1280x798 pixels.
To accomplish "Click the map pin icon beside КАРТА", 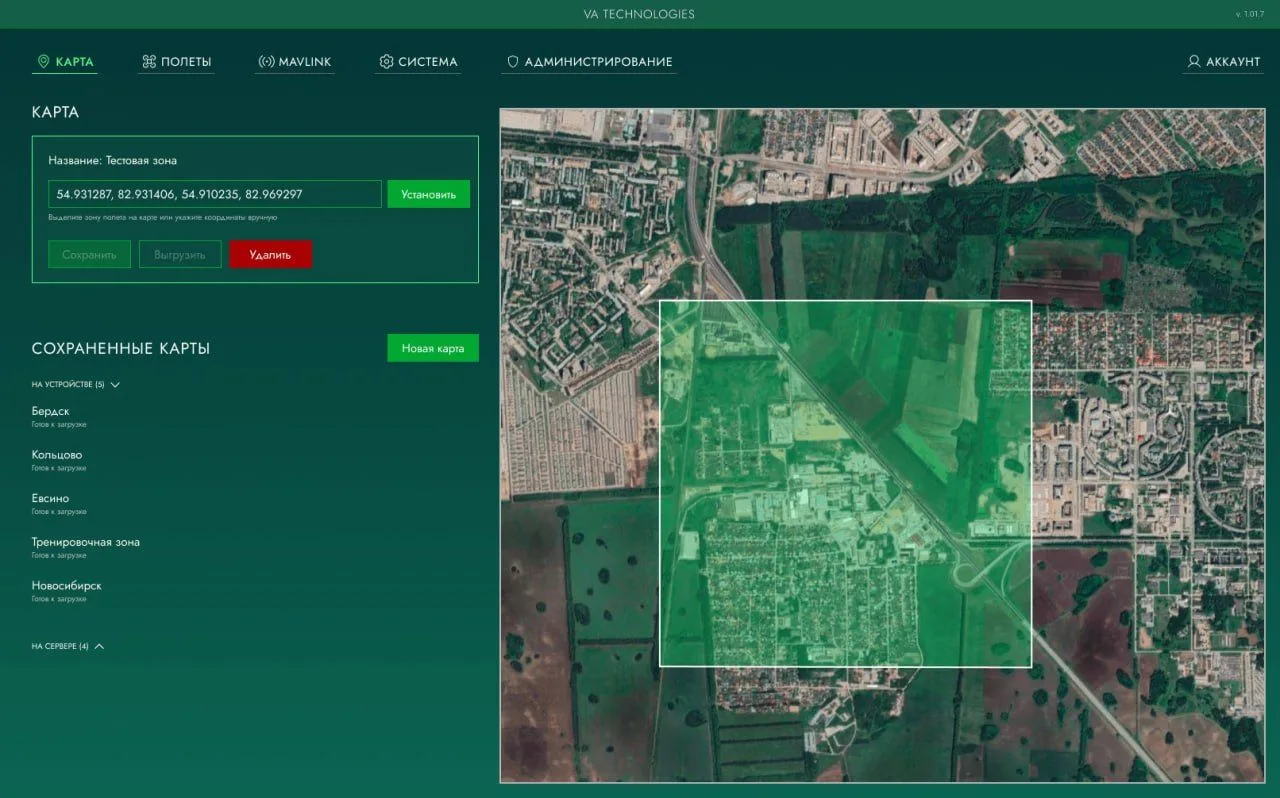I will point(43,62).
